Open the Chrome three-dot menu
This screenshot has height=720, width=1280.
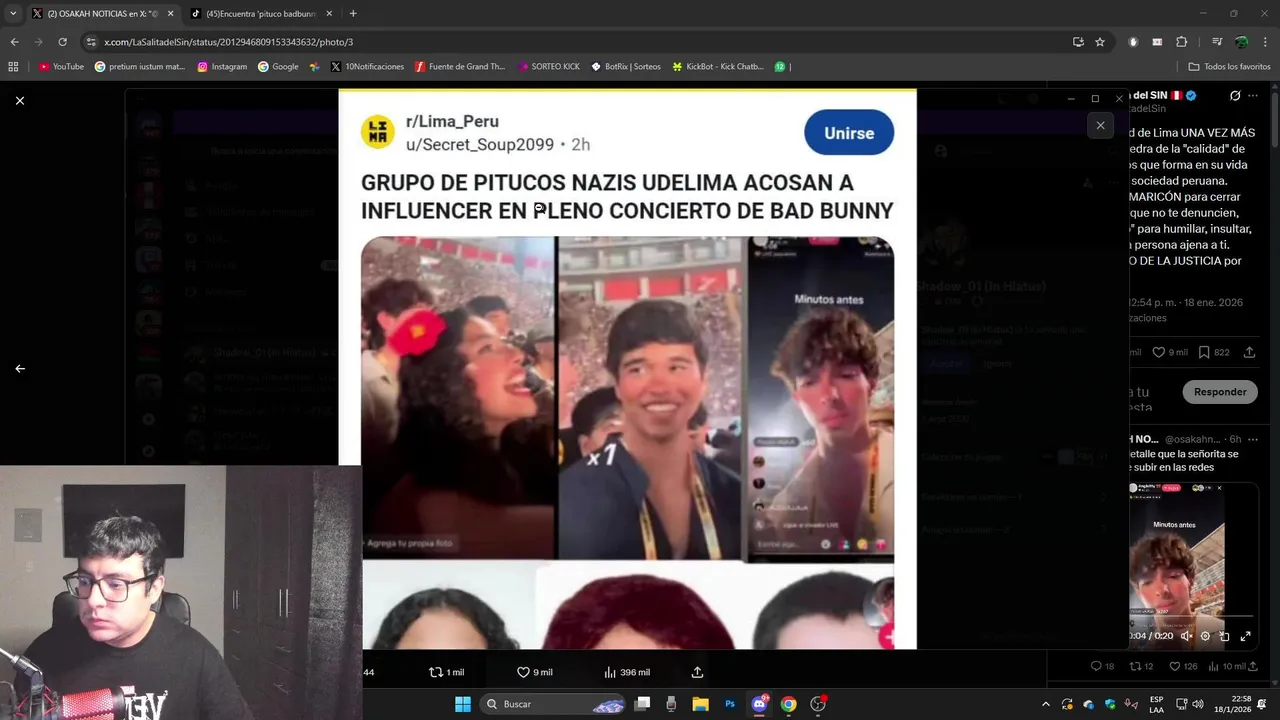click(1265, 42)
